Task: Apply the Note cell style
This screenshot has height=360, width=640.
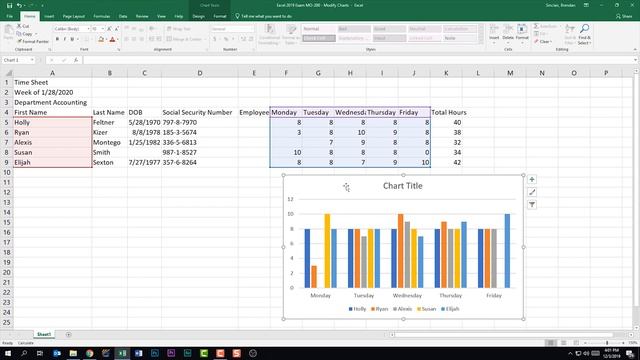Action: 460,38
